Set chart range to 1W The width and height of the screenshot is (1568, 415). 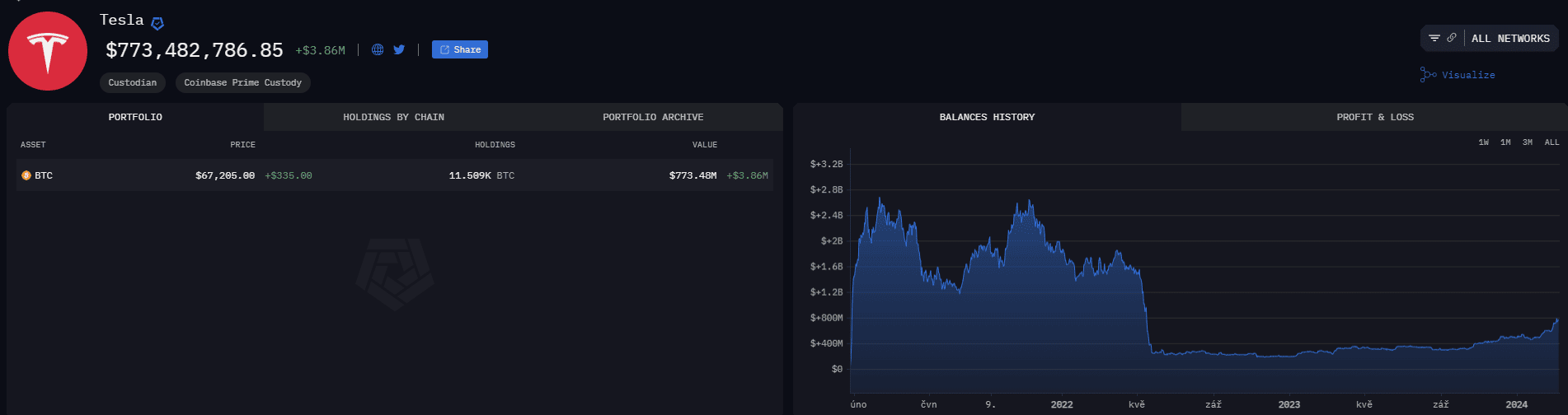(x=1483, y=142)
